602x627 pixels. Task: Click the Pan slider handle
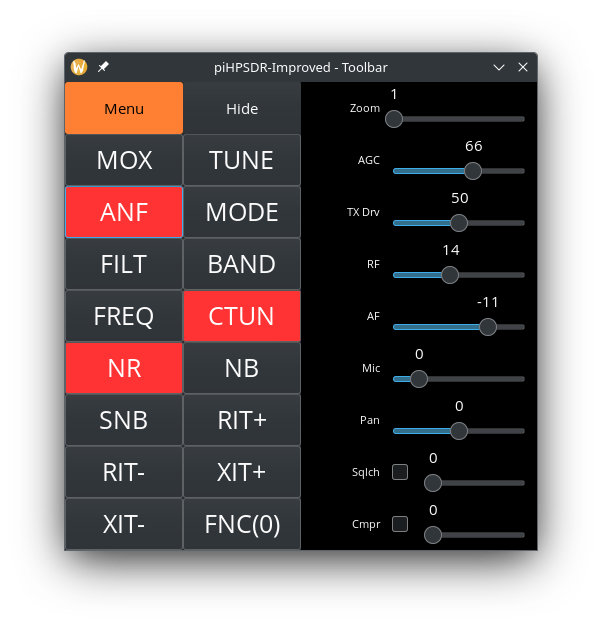point(459,431)
